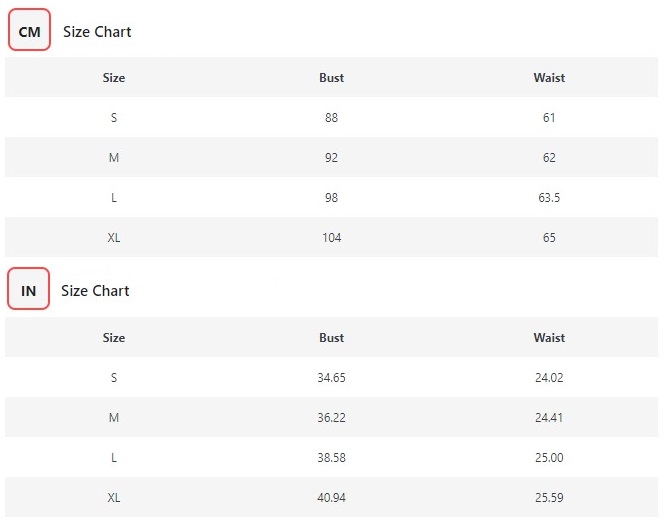Select the IN Size Chart heading
The width and height of the screenshot is (670, 527).
(95, 291)
